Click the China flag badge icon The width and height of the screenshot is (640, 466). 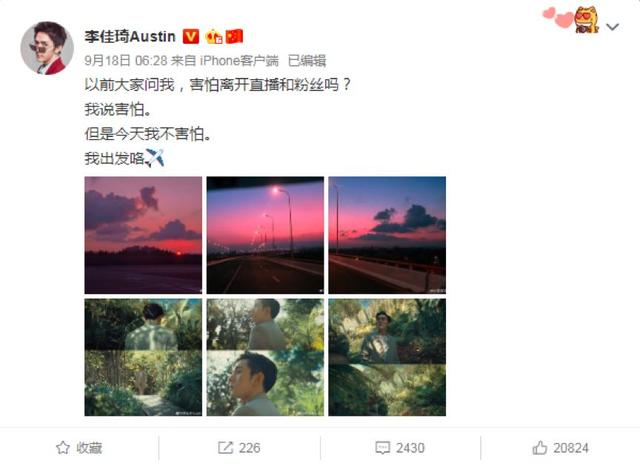(x=235, y=37)
